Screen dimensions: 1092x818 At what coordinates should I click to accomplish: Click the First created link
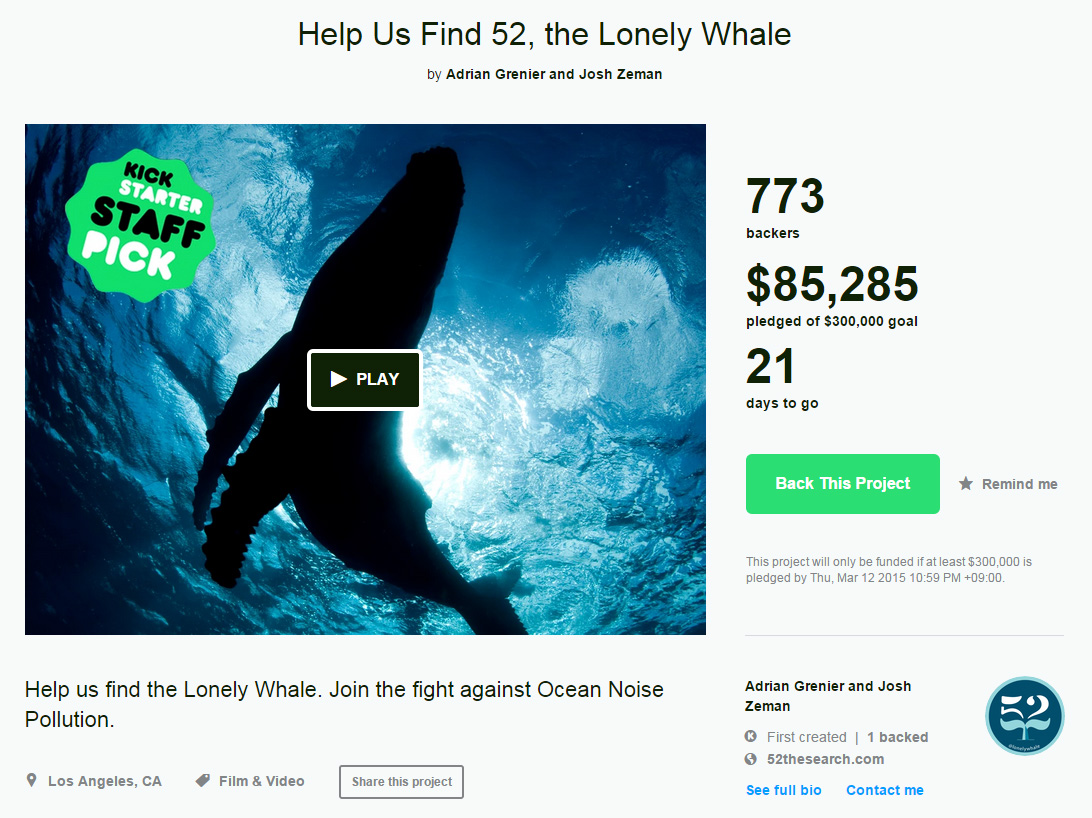[806, 737]
